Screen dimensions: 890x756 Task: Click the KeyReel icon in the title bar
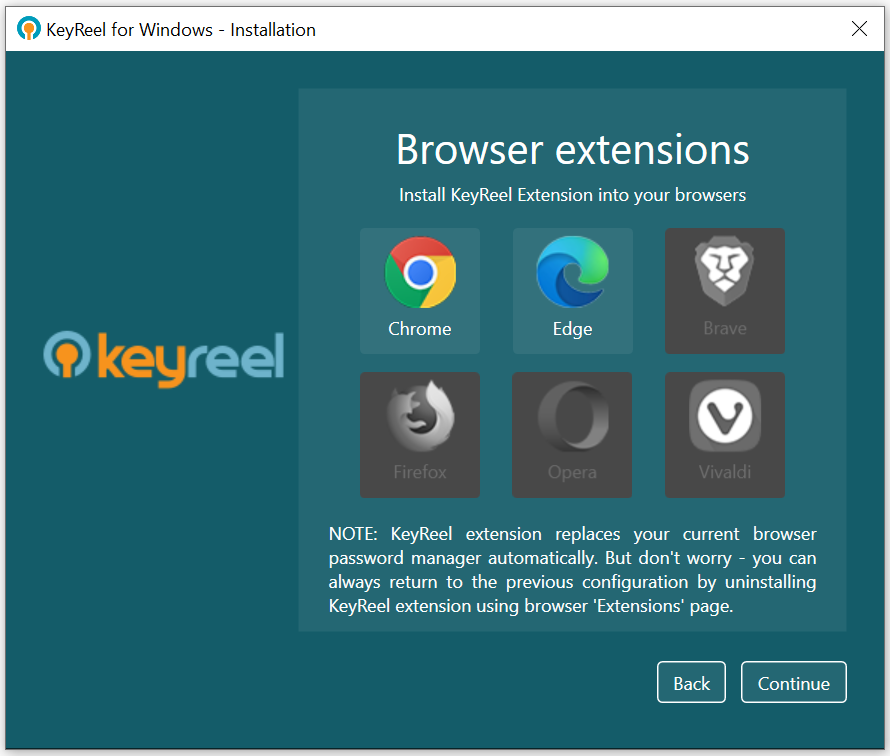[28, 28]
